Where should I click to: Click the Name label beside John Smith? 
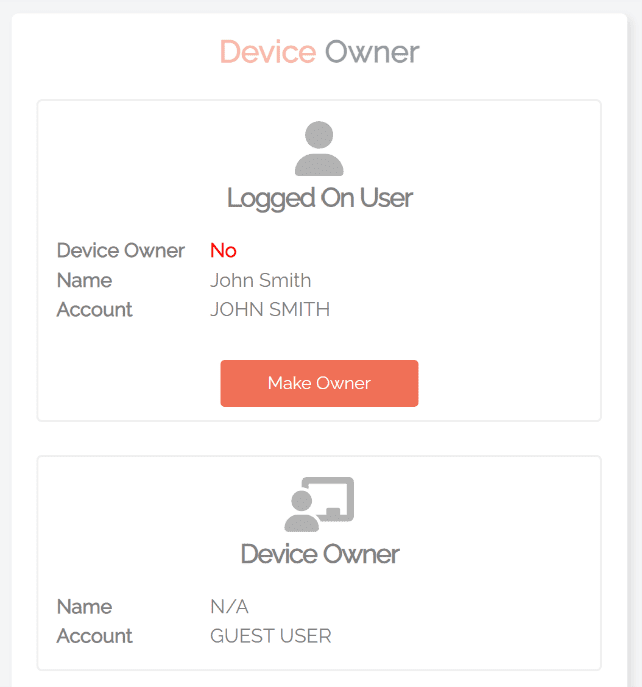[x=84, y=280]
